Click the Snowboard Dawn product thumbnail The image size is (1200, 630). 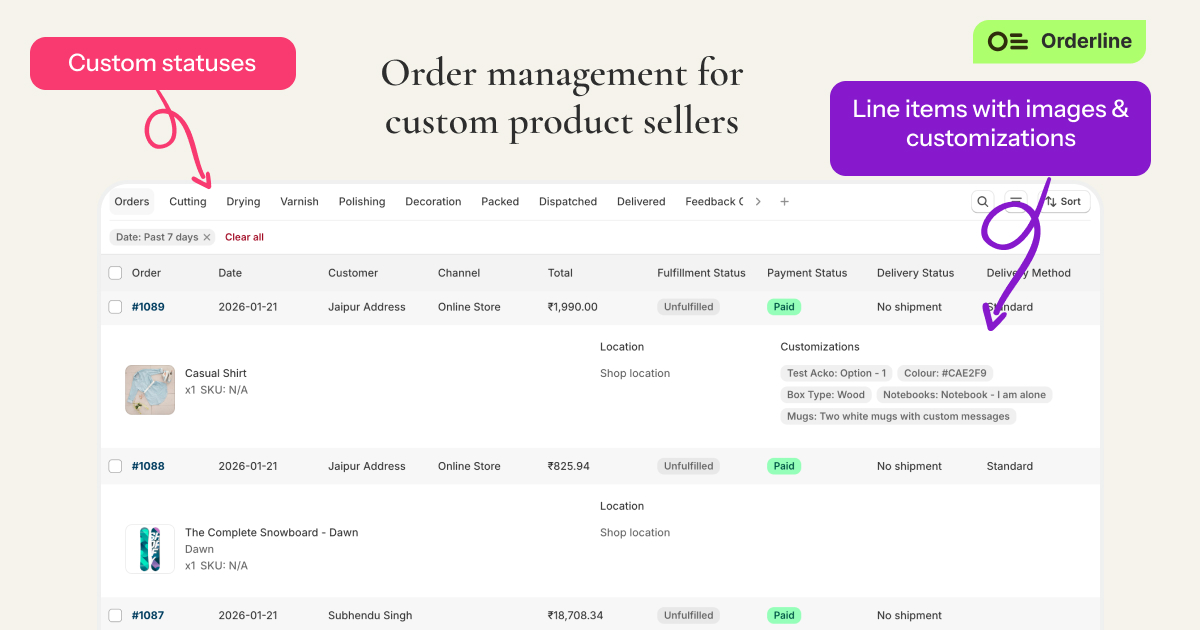[x=150, y=549]
